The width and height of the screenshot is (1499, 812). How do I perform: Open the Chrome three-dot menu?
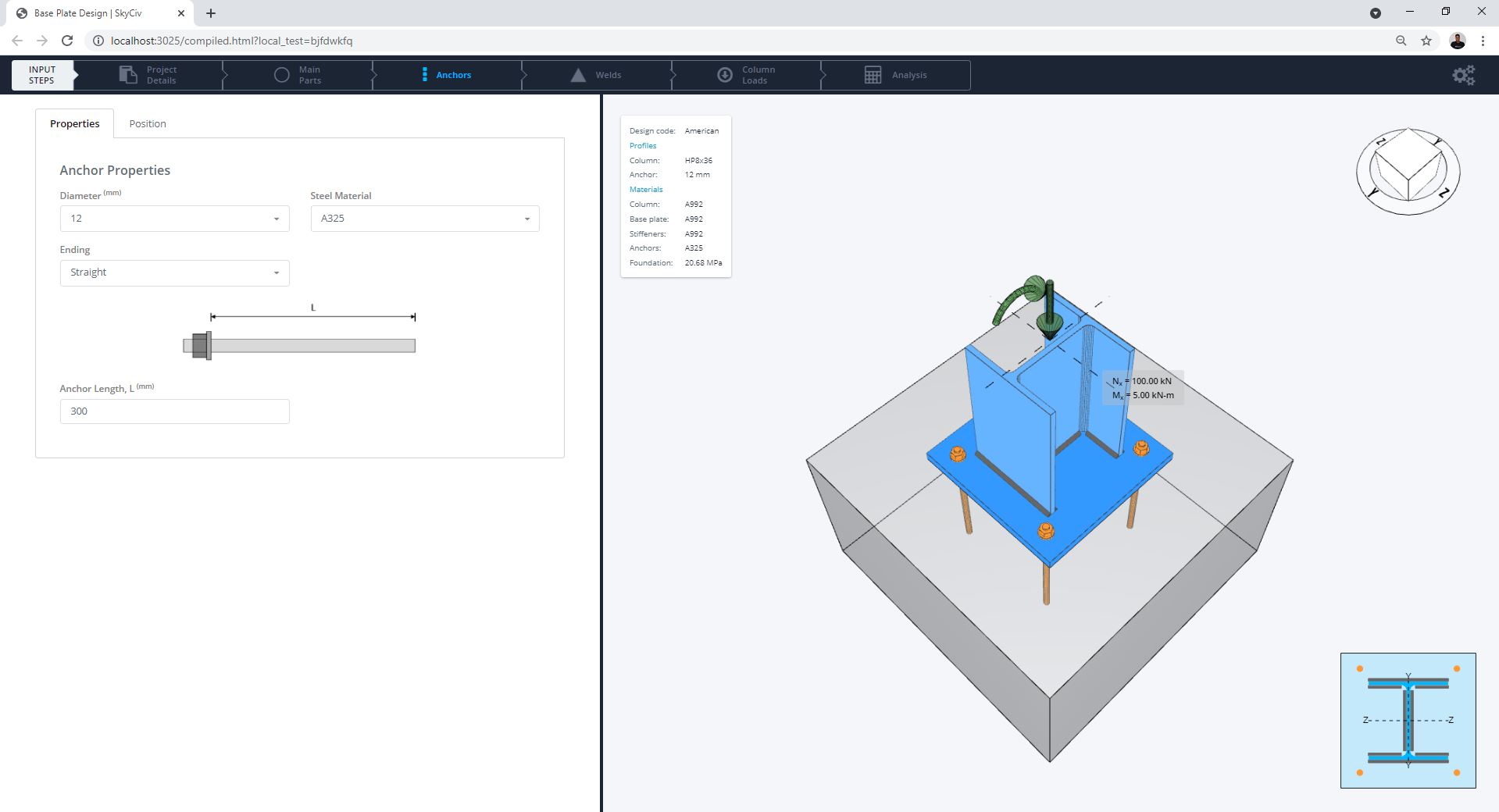click(x=1484, y=41)
